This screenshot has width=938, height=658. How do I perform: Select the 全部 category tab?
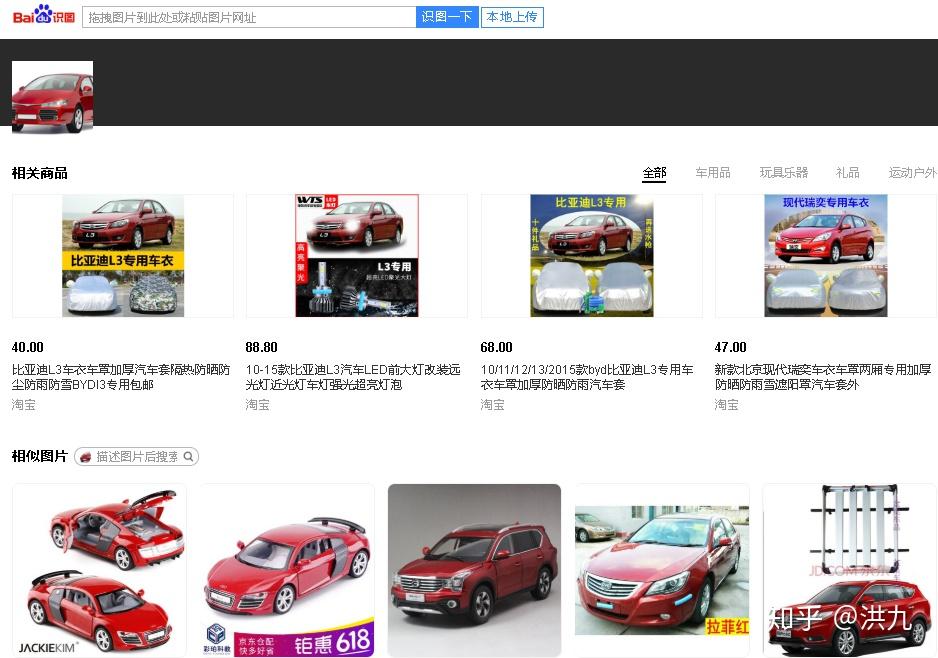(x=654, y=173)
